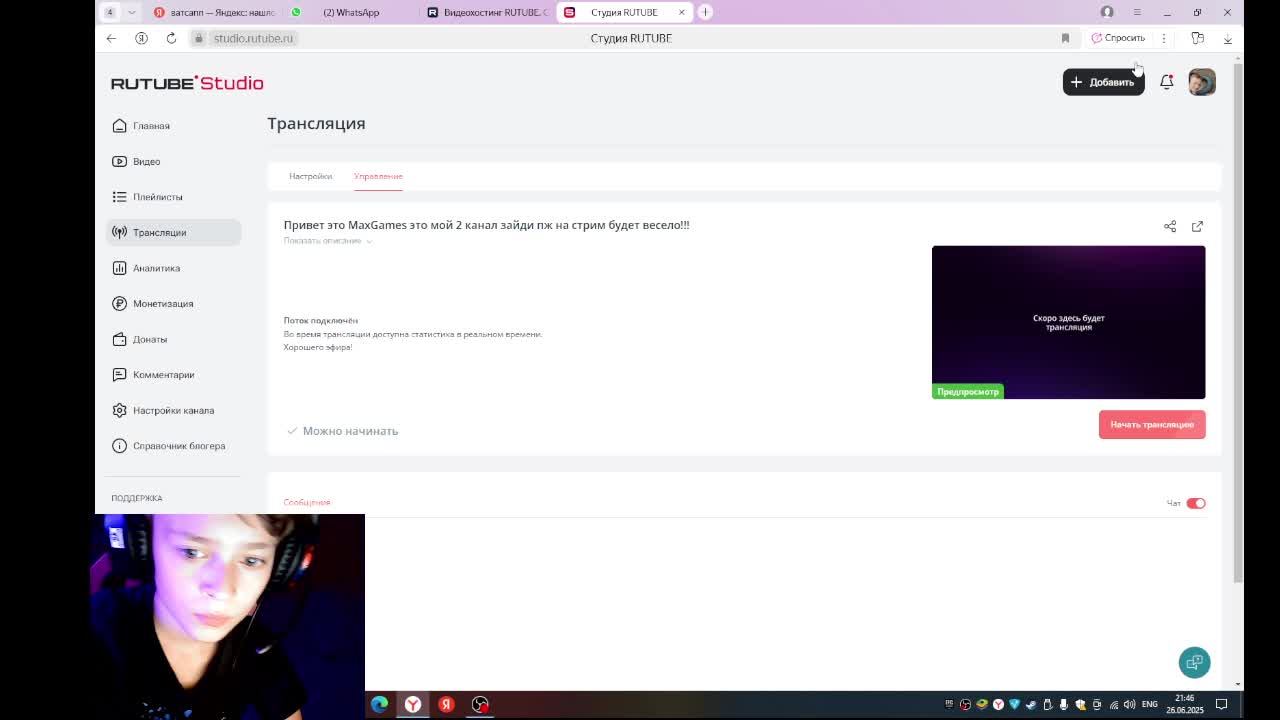Switch to the Видеохостинг RUTUBE browser tab

486,12
